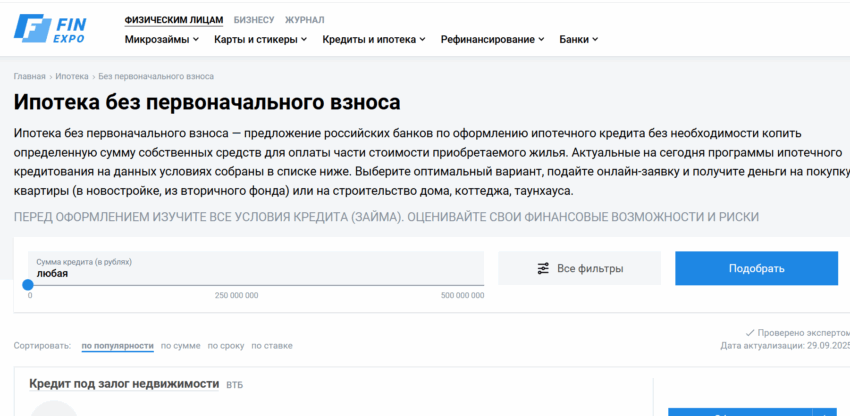Sort the list по сумме
Screen dimensions: 850x416
click(180, 346)
